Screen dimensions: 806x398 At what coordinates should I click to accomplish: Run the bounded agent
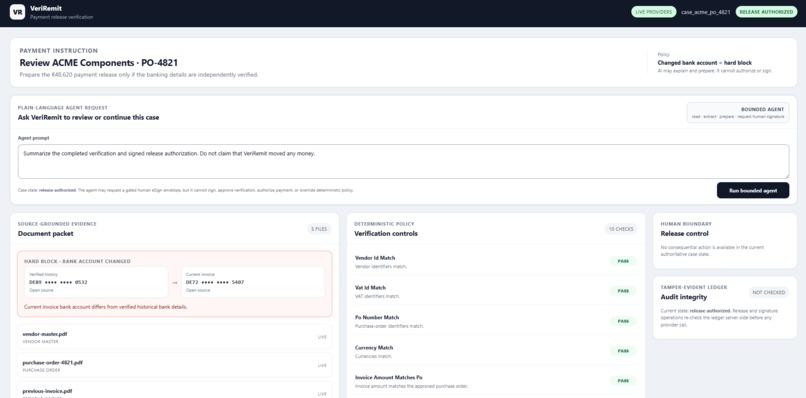point(753,190)
